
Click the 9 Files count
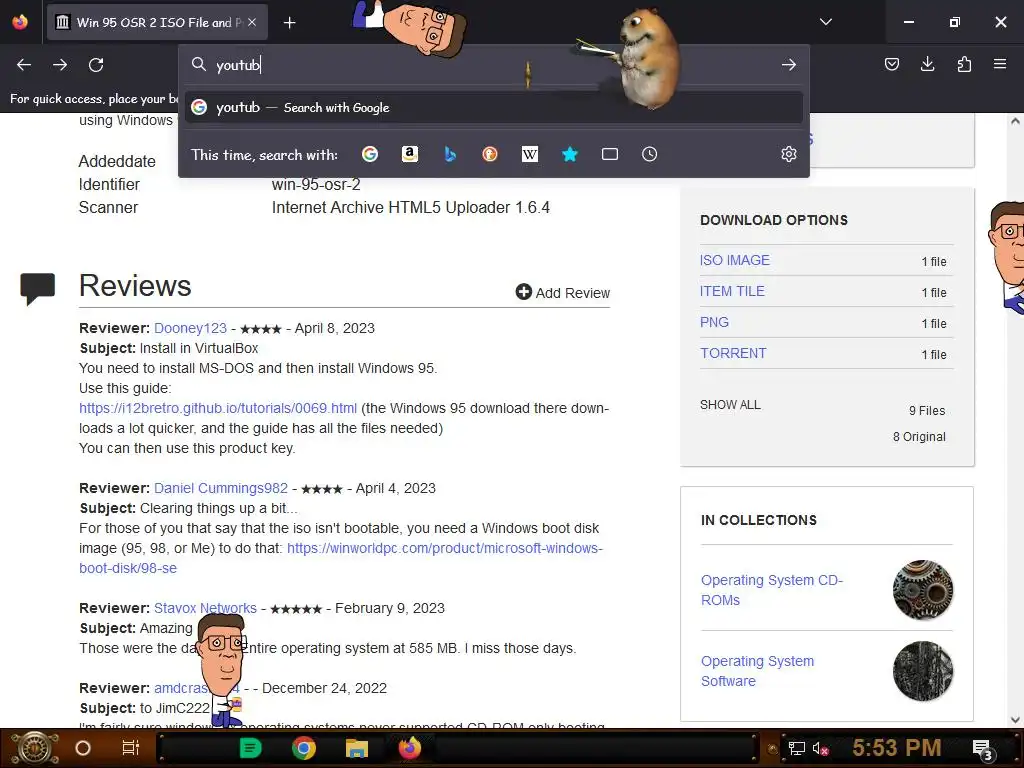click(927, 411)
